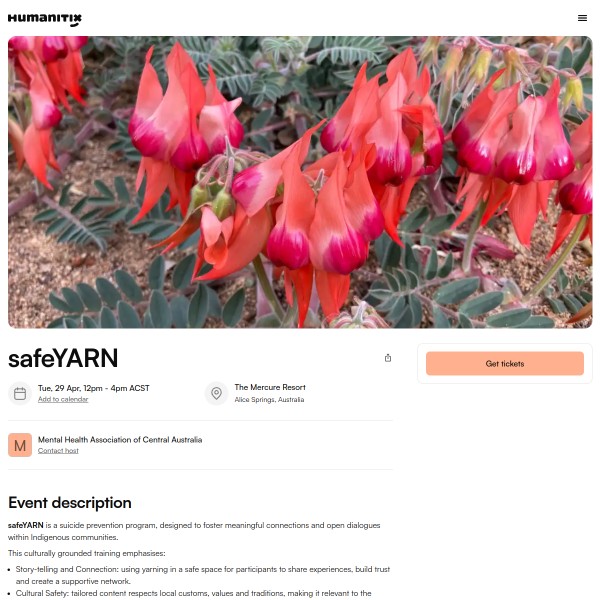
Task: Open the Add to calendar link
Action: 63,399
